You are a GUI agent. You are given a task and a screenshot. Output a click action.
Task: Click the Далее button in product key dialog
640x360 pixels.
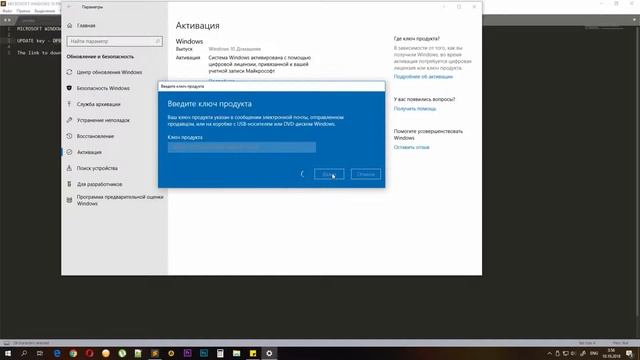329,174
